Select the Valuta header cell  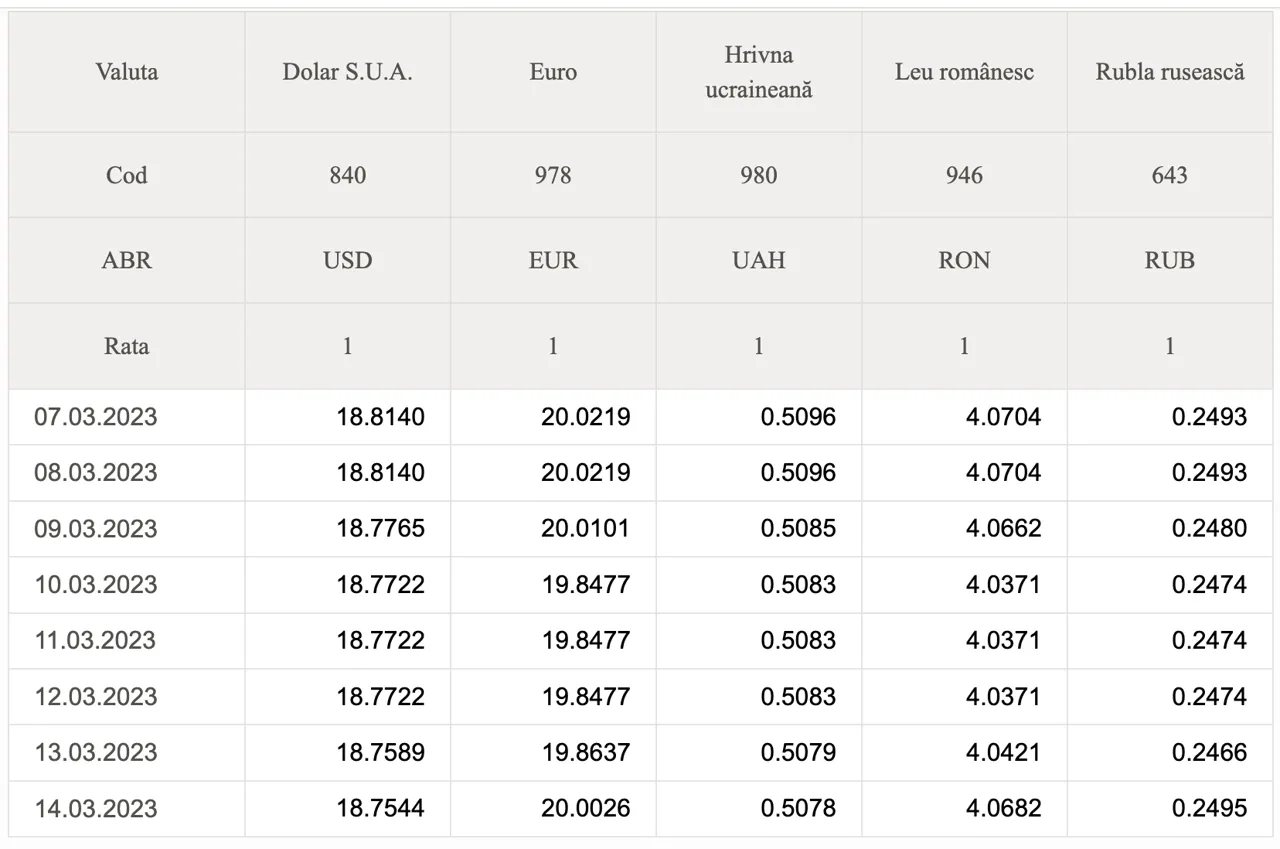[127, 72]
